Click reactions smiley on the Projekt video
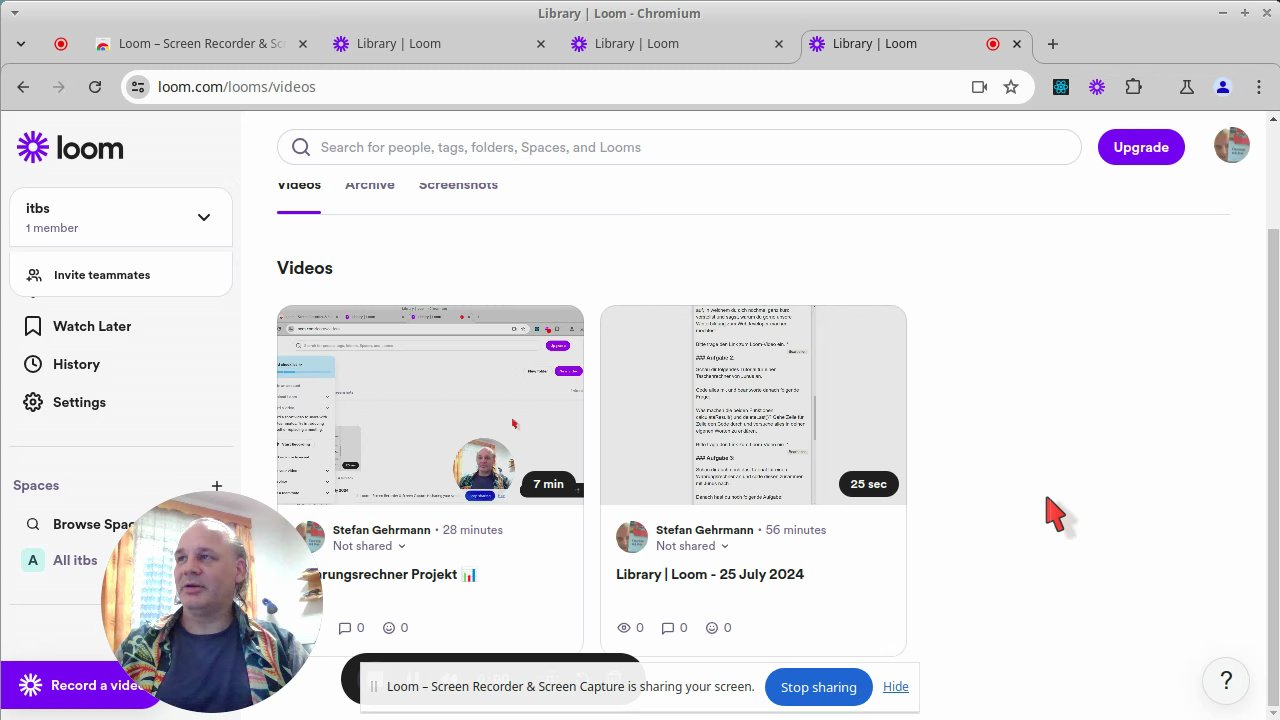The image size is (1280, 720). coord(389,628)
